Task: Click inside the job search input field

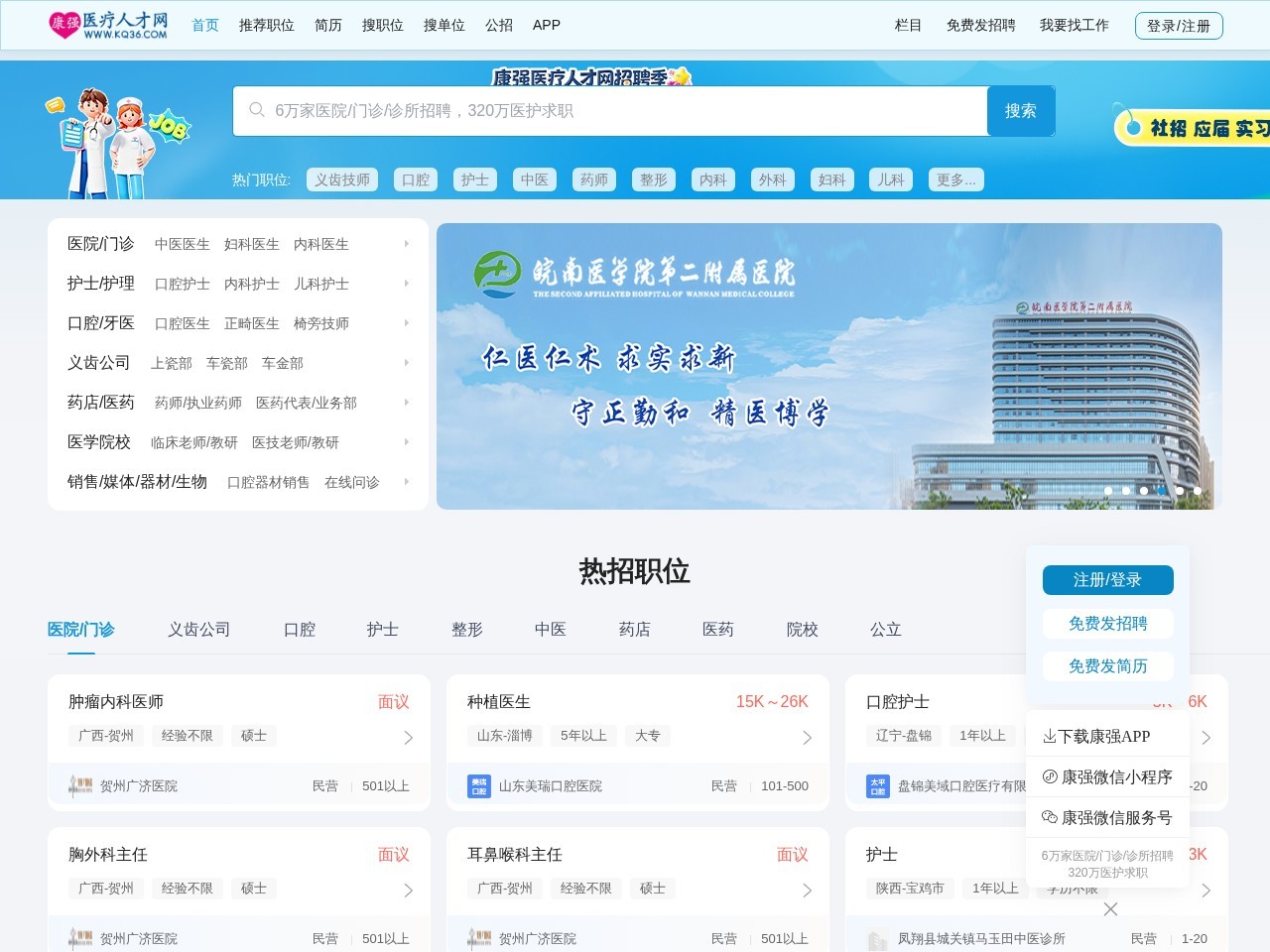Action: click(x=595, y=110)
